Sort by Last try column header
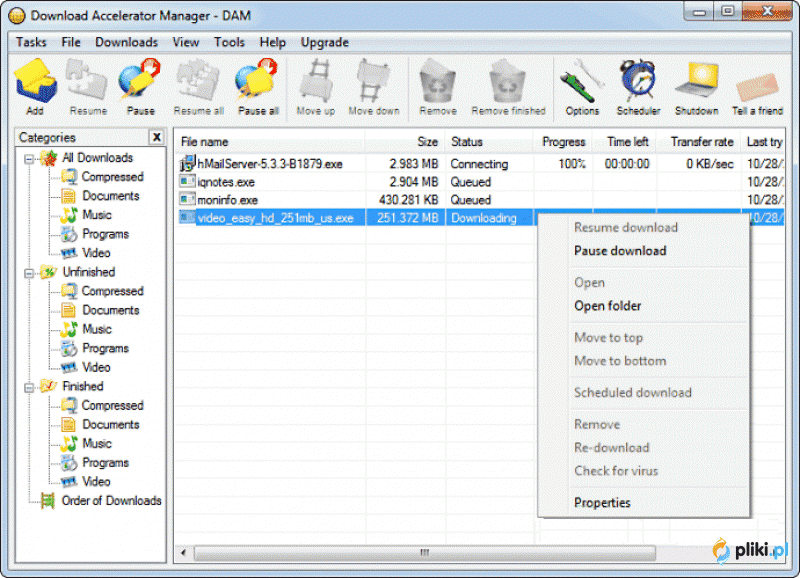 tap(763, 142)
